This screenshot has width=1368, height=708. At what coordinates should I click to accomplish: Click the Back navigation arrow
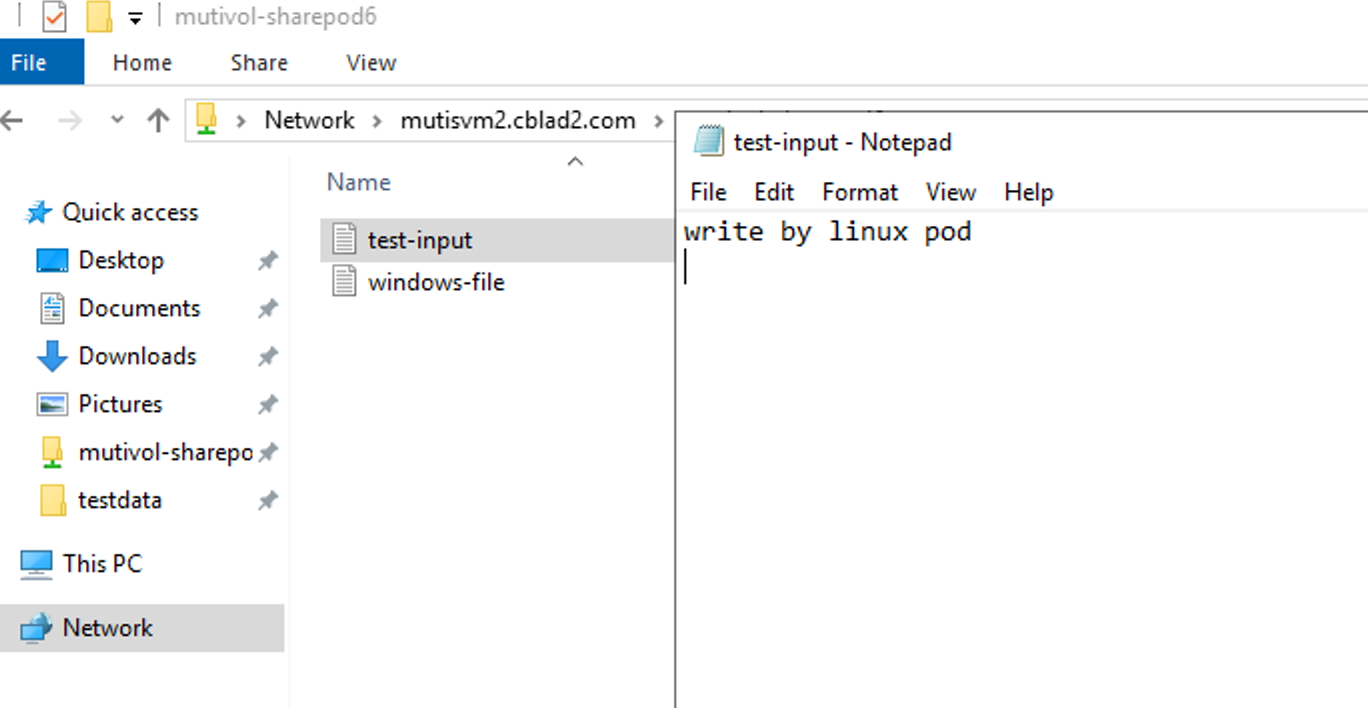click(x=11, y=121)
